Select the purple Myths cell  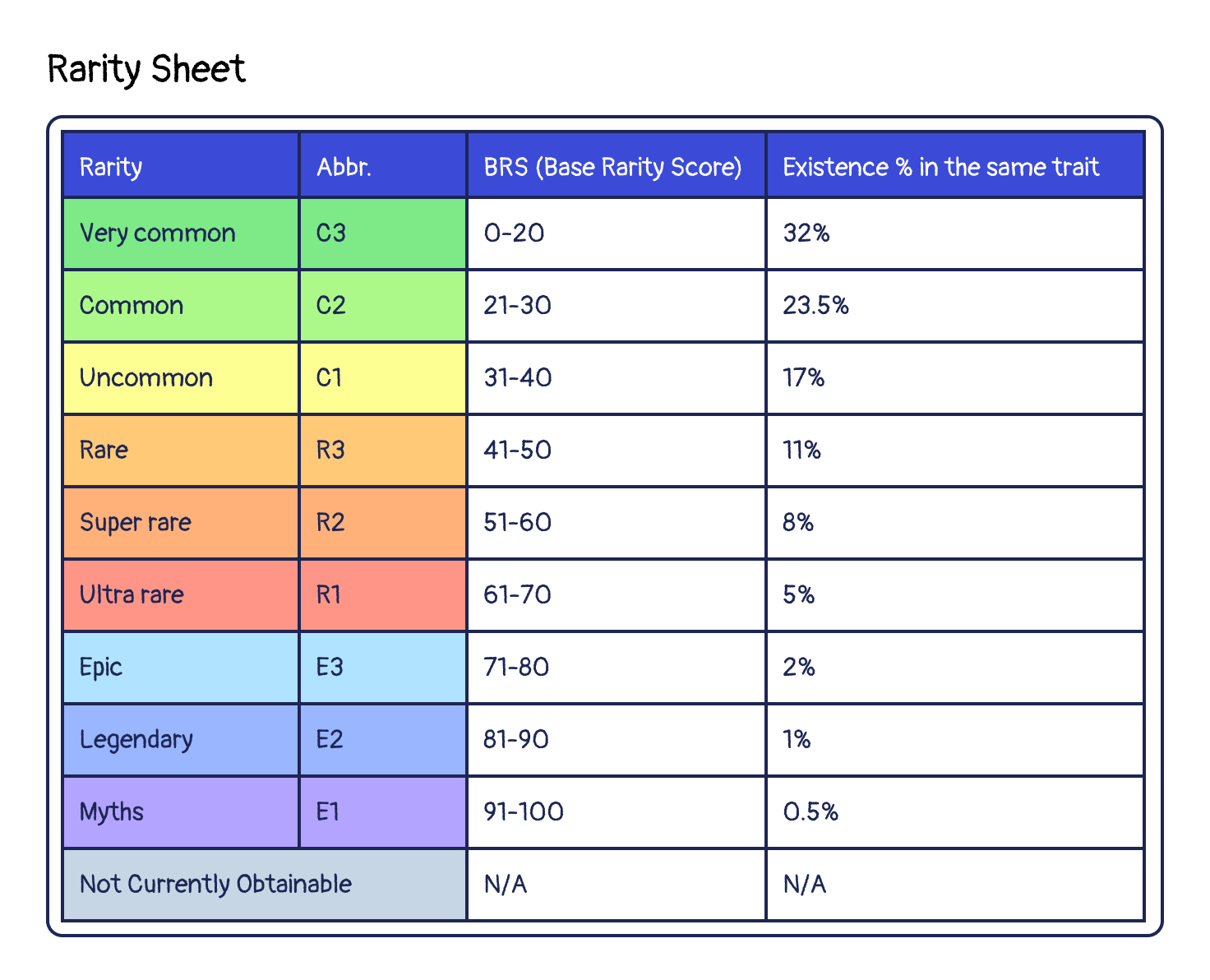pyautogui.click(x=181, y=812)
